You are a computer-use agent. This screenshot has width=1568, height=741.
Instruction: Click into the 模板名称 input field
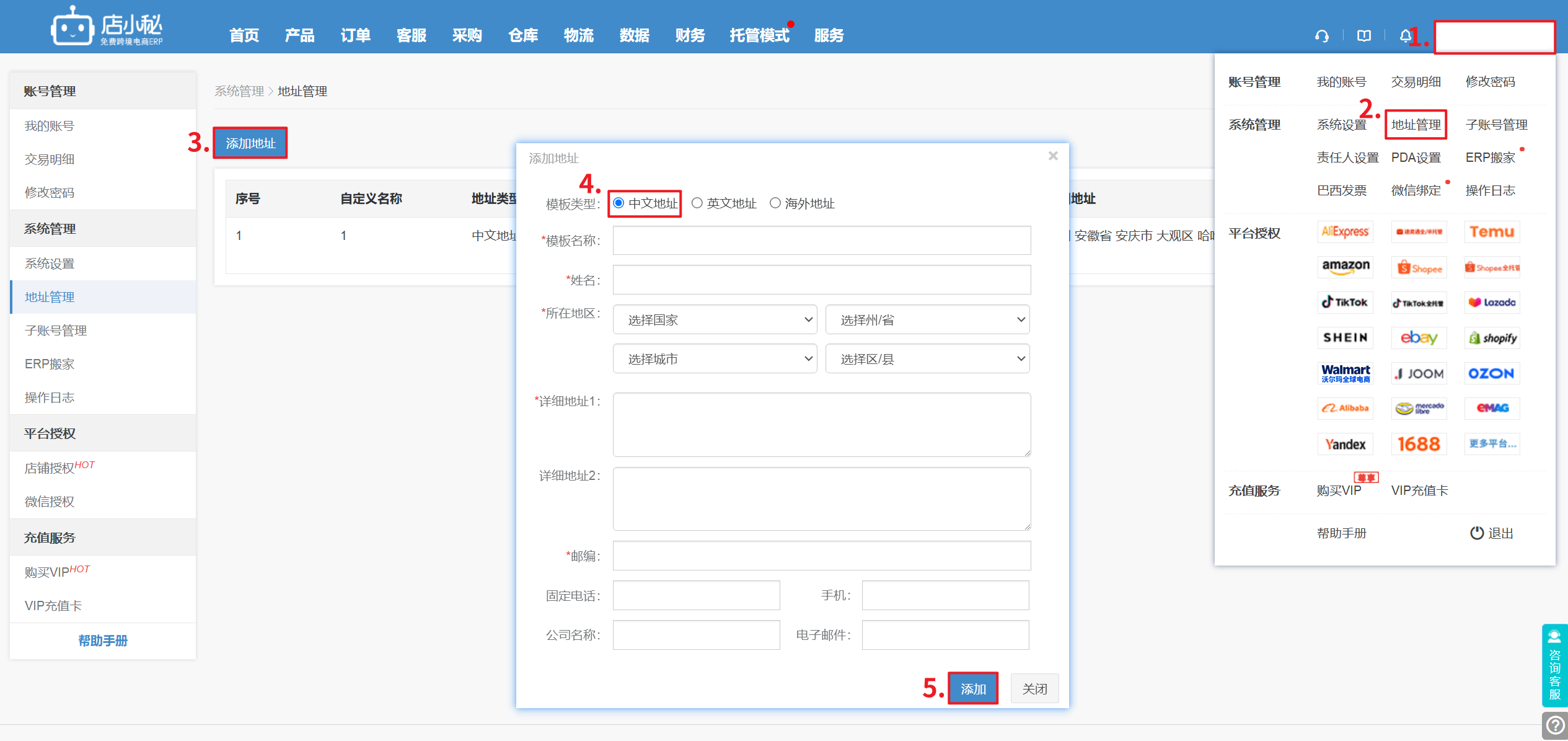(x=821, y=241)
